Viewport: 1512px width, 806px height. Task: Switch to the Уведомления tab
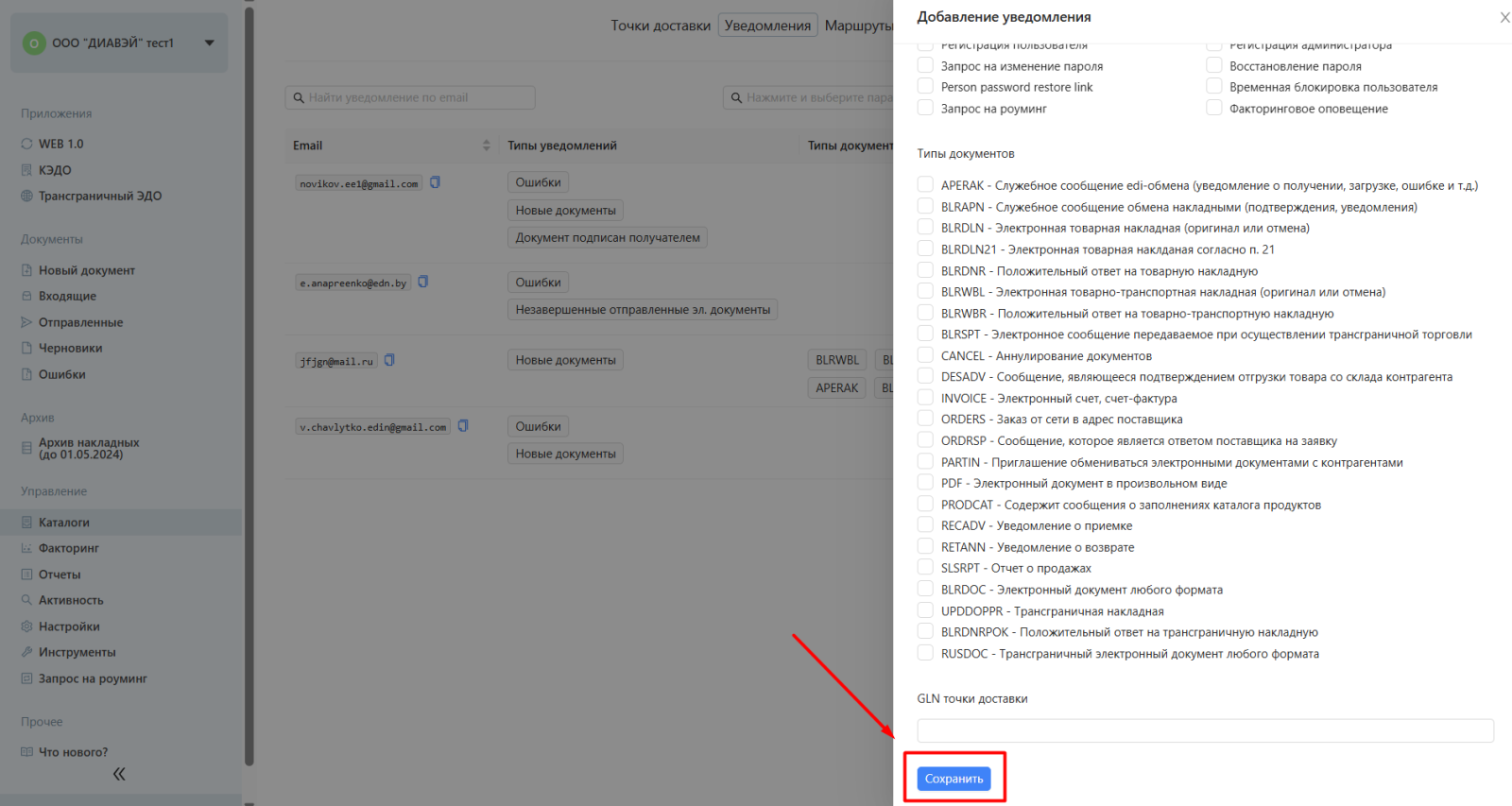pos(767,26)
